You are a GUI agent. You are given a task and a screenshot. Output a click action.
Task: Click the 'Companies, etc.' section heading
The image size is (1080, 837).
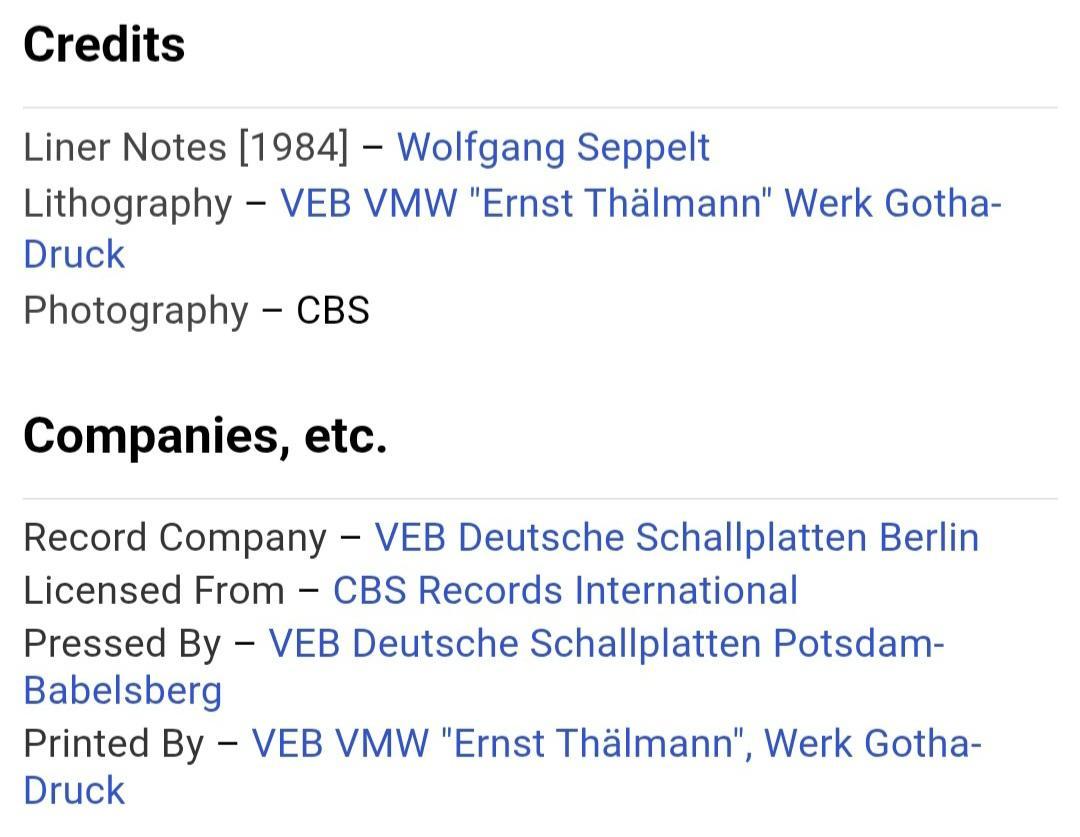(205, 436)
